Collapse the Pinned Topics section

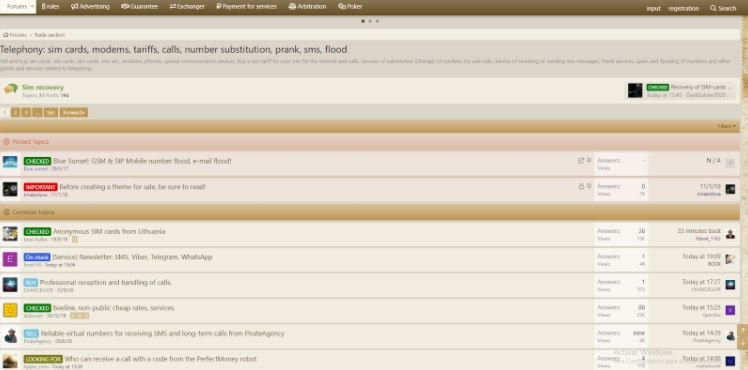coord(7,142)
